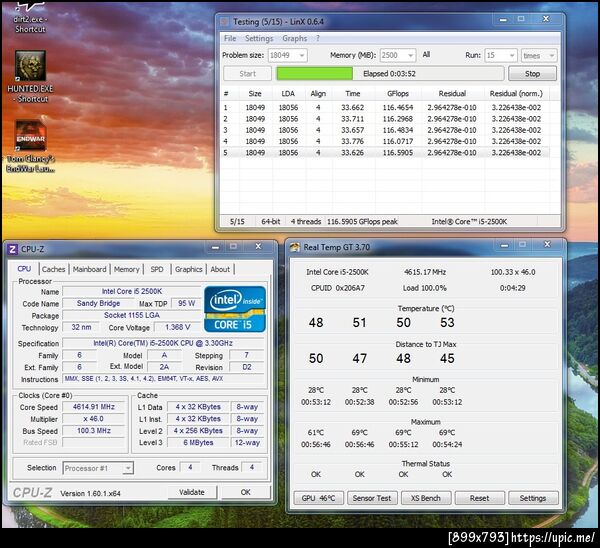Expand the Processor #1 selection dropdown
This screenshot has width=600, height=548.
click(128, 468)
